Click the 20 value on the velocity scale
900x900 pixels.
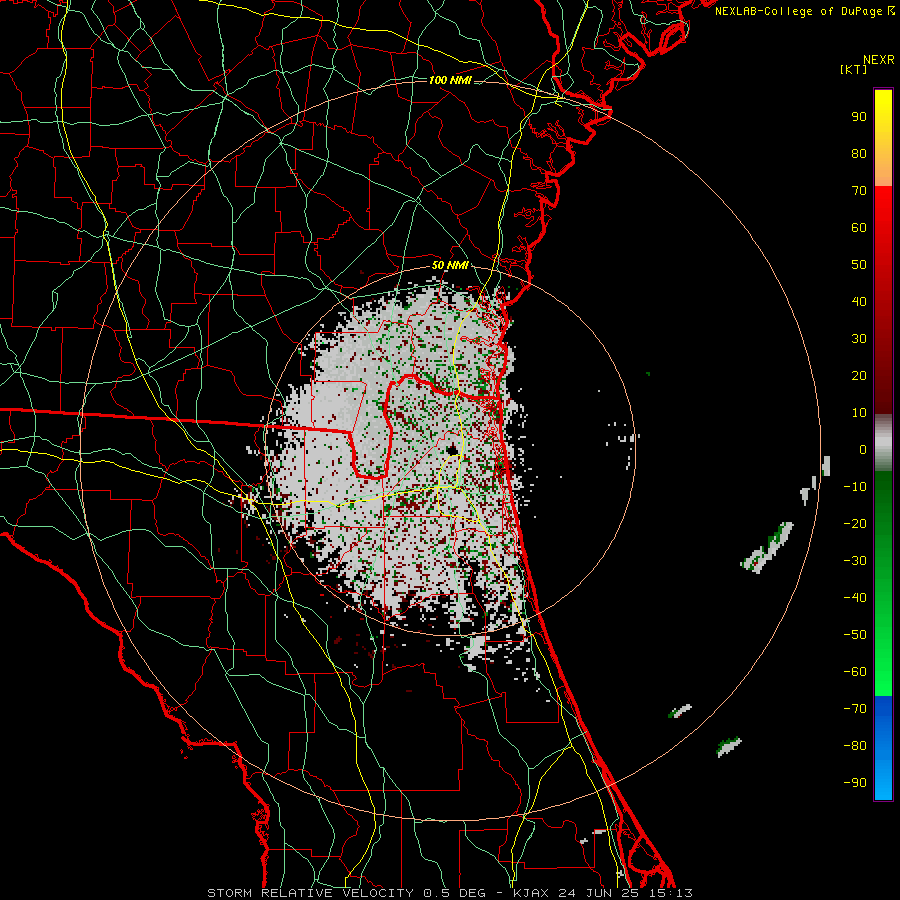(x=859, y=376)
